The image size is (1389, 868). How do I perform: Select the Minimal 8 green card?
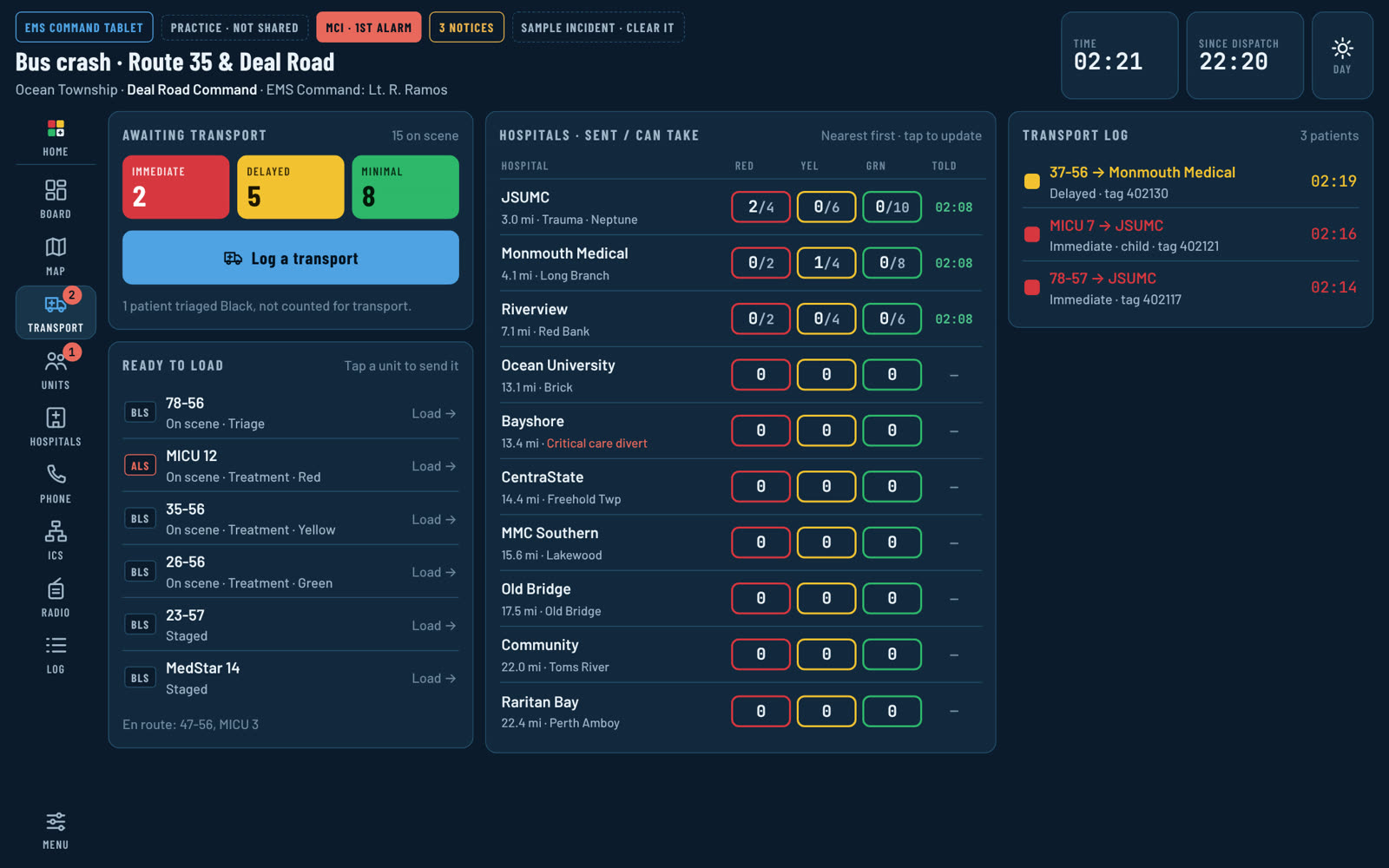click(x=405, y=187)
